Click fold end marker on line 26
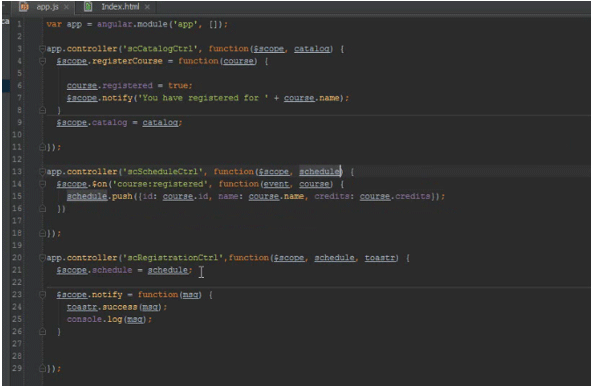Viewport: 593px width, 388px height. [42, 331]
